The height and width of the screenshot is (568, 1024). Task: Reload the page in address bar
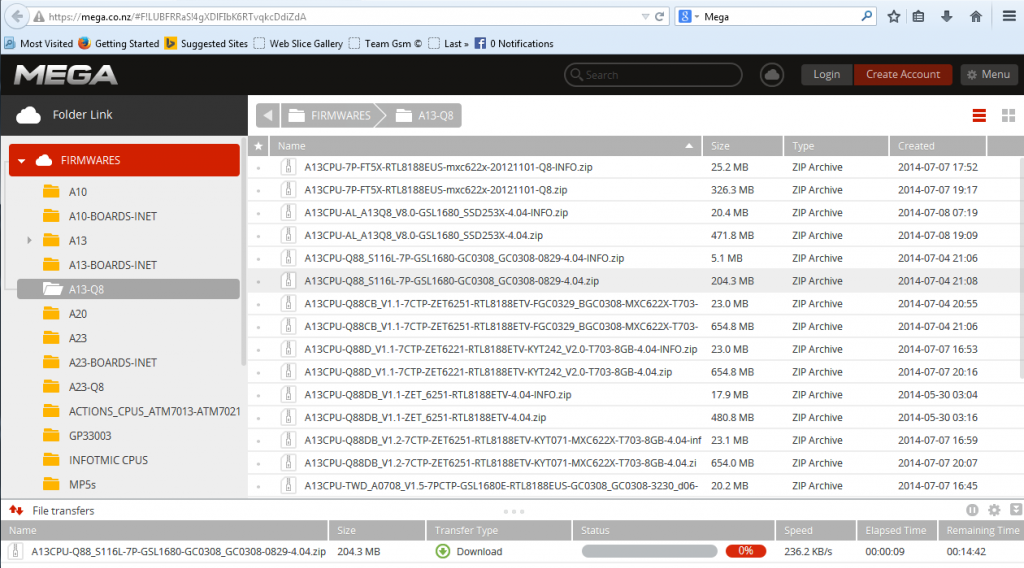659,17
